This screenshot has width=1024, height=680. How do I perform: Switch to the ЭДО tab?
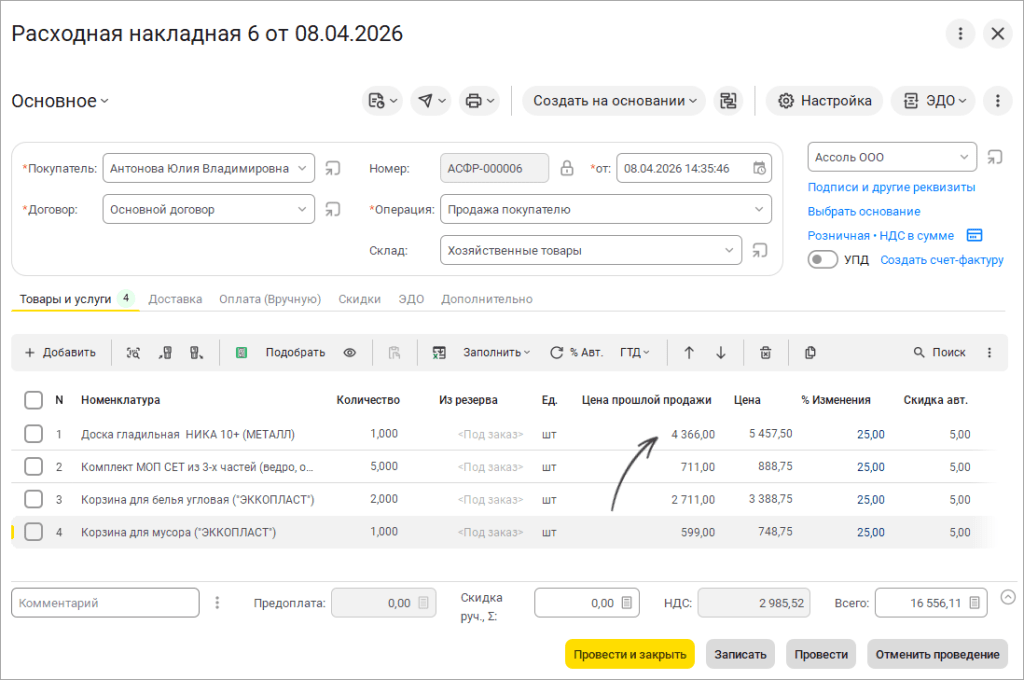pyautogui.click(x=411, y=299)
